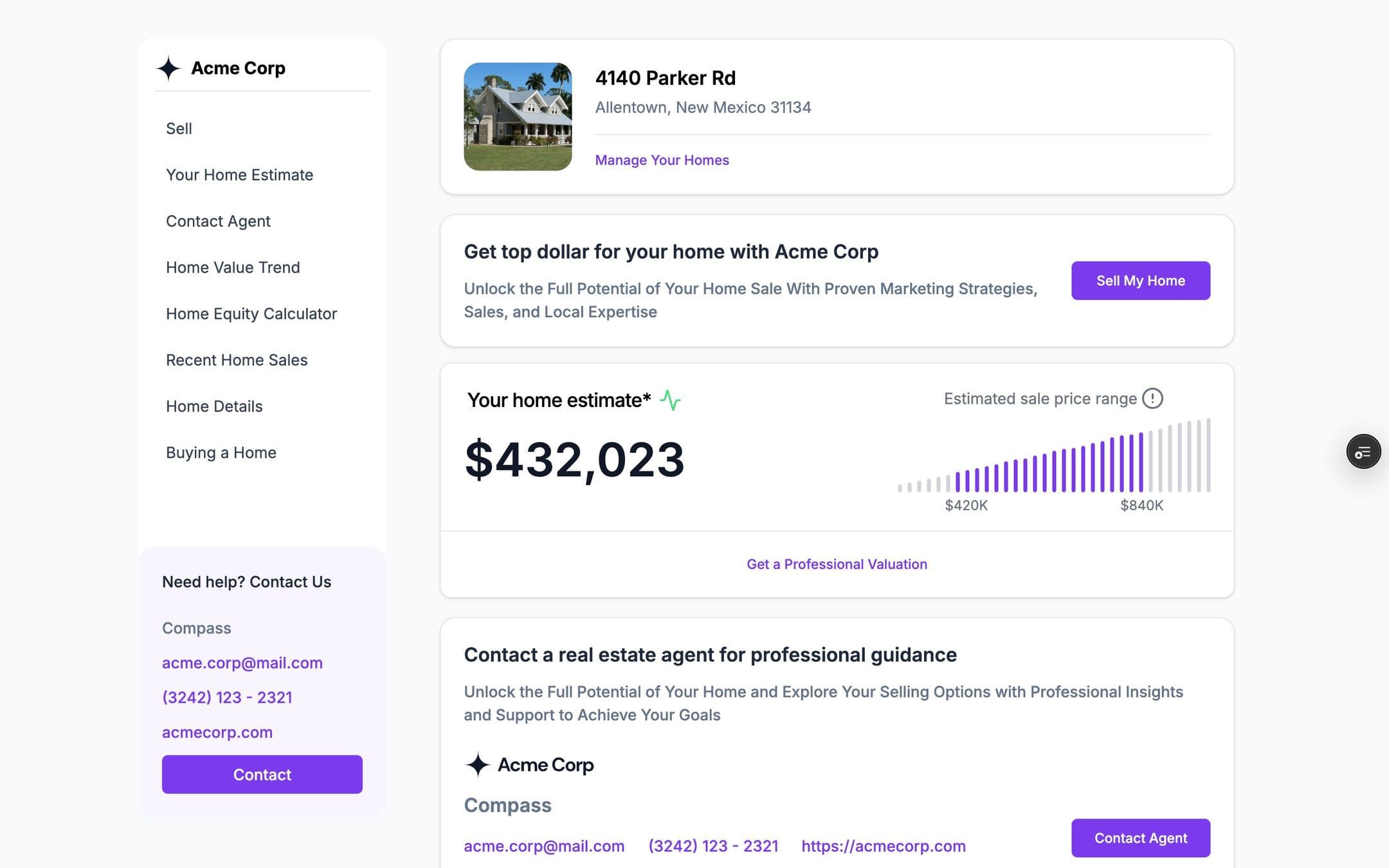Click the price range bar chart slider
This screenshot has height=868, width=1389.
[x=1054, y=455]
